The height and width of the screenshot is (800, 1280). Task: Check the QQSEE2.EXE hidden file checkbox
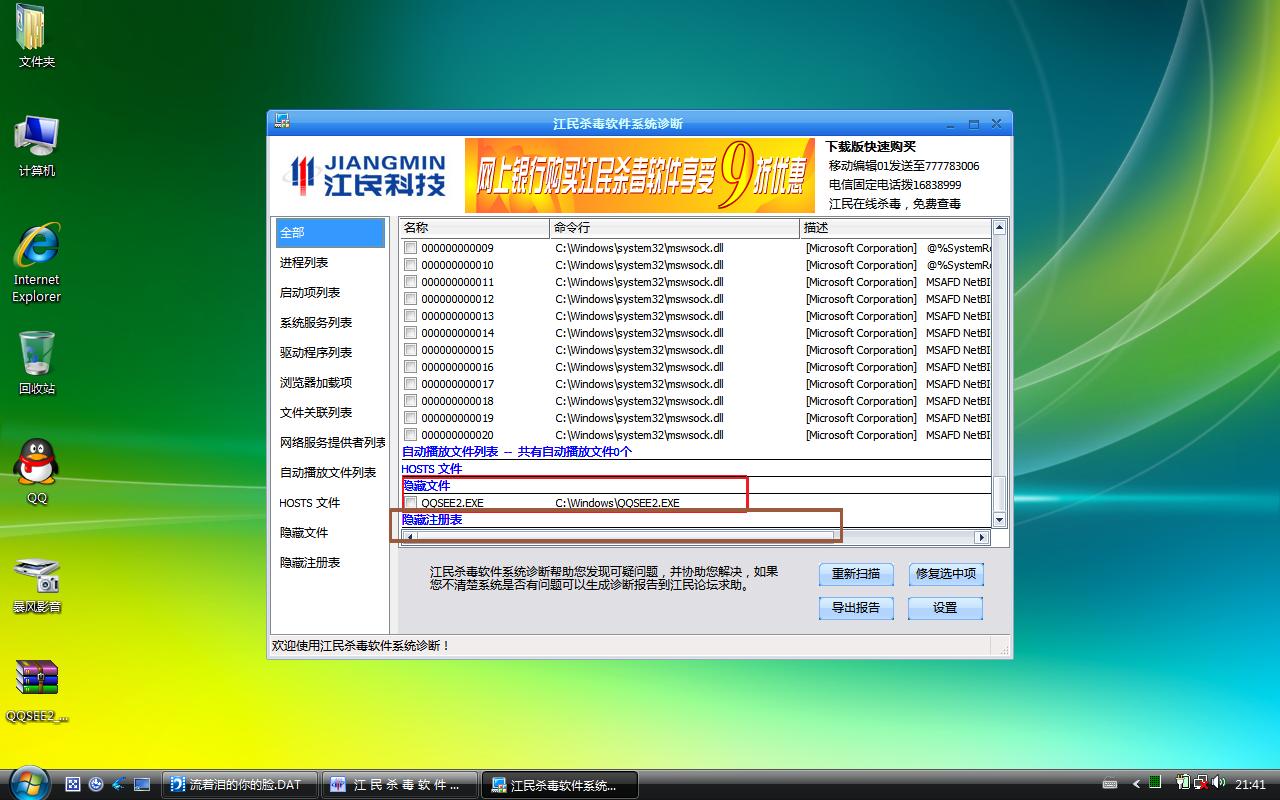point(411,503)
